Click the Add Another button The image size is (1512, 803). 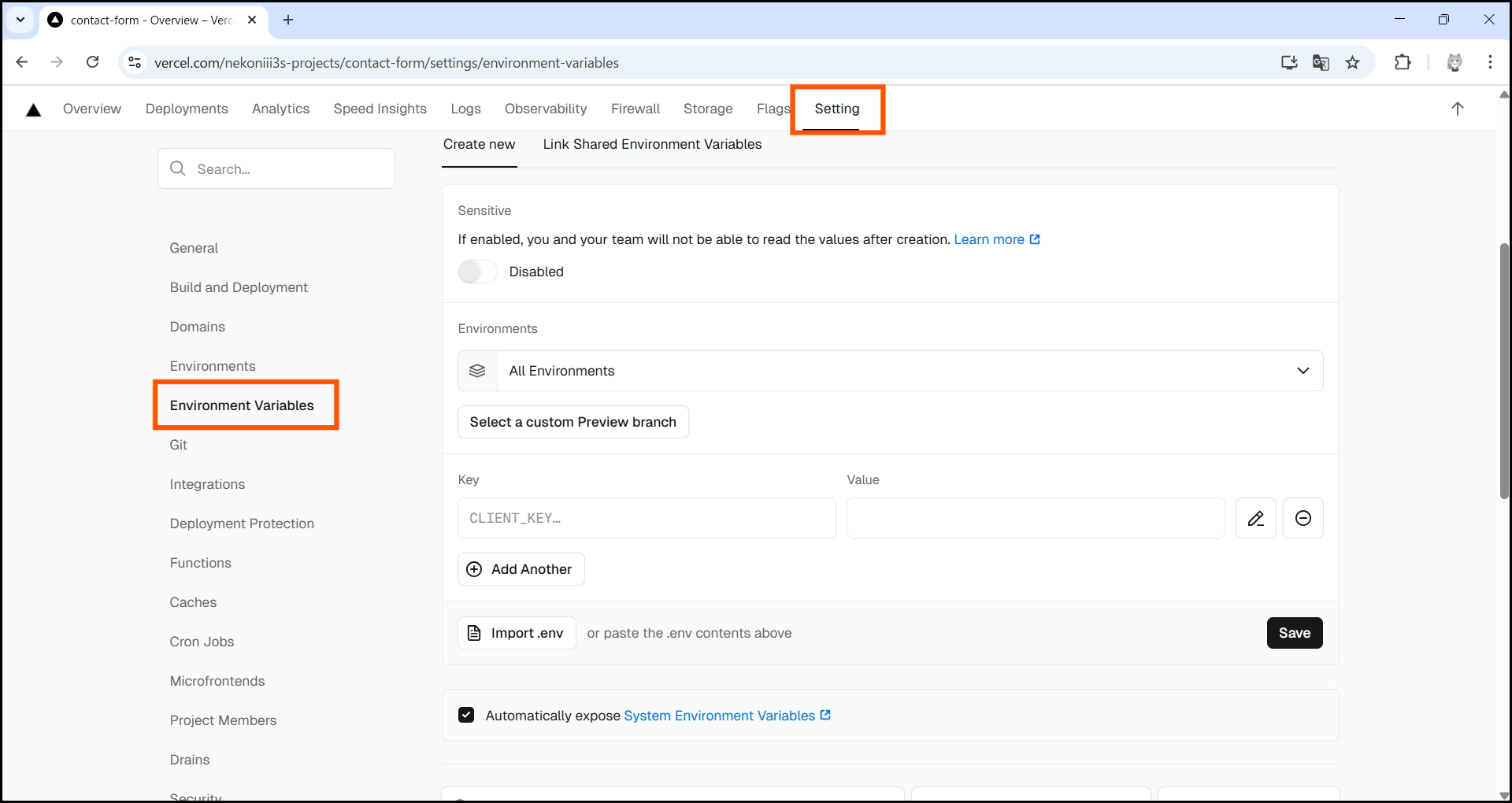521,569
